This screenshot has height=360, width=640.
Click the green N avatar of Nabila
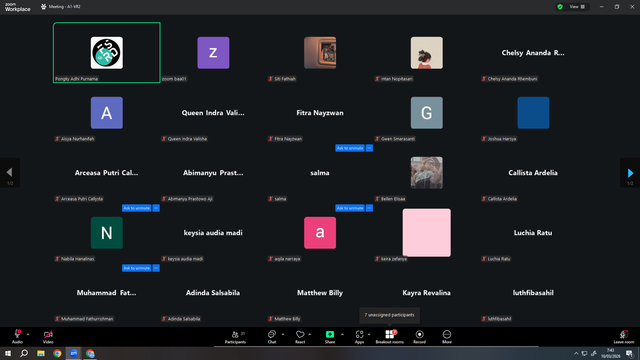(107, 233)
